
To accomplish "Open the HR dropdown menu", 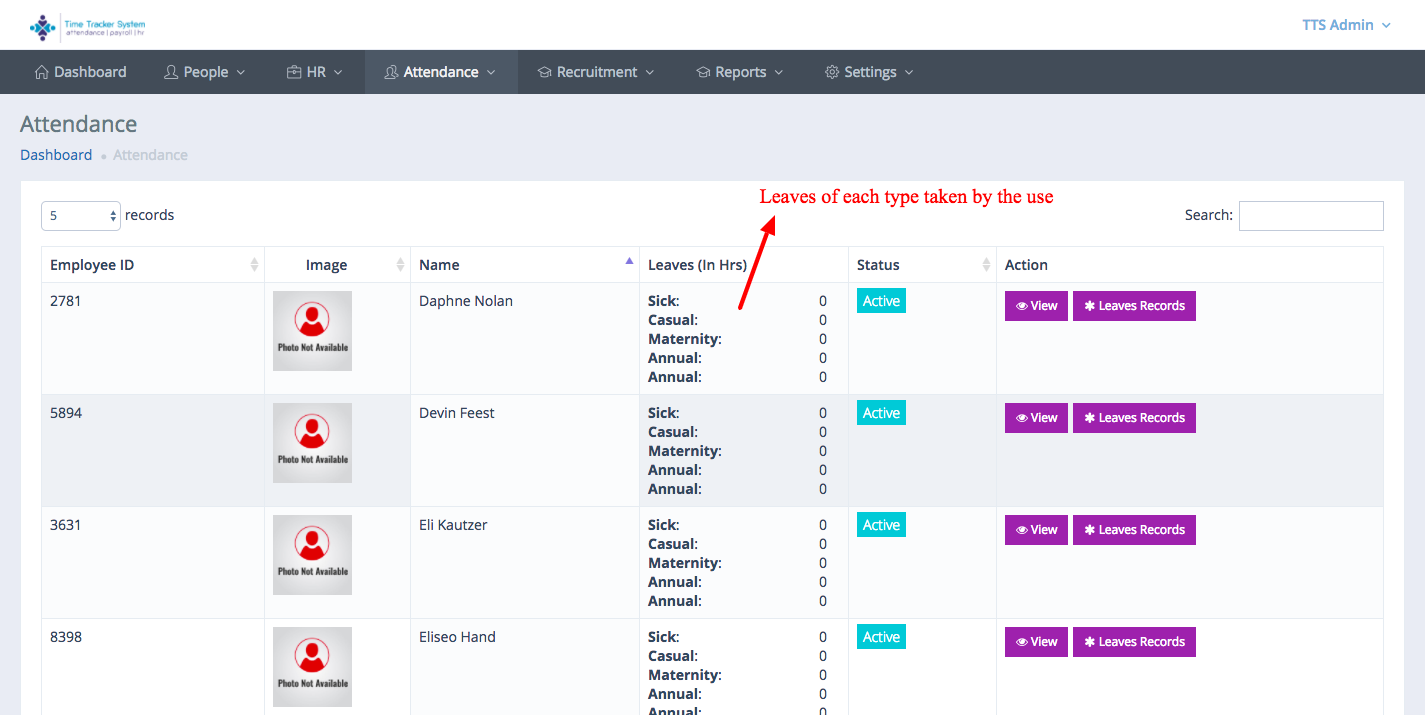I will (x=314, y=72).
